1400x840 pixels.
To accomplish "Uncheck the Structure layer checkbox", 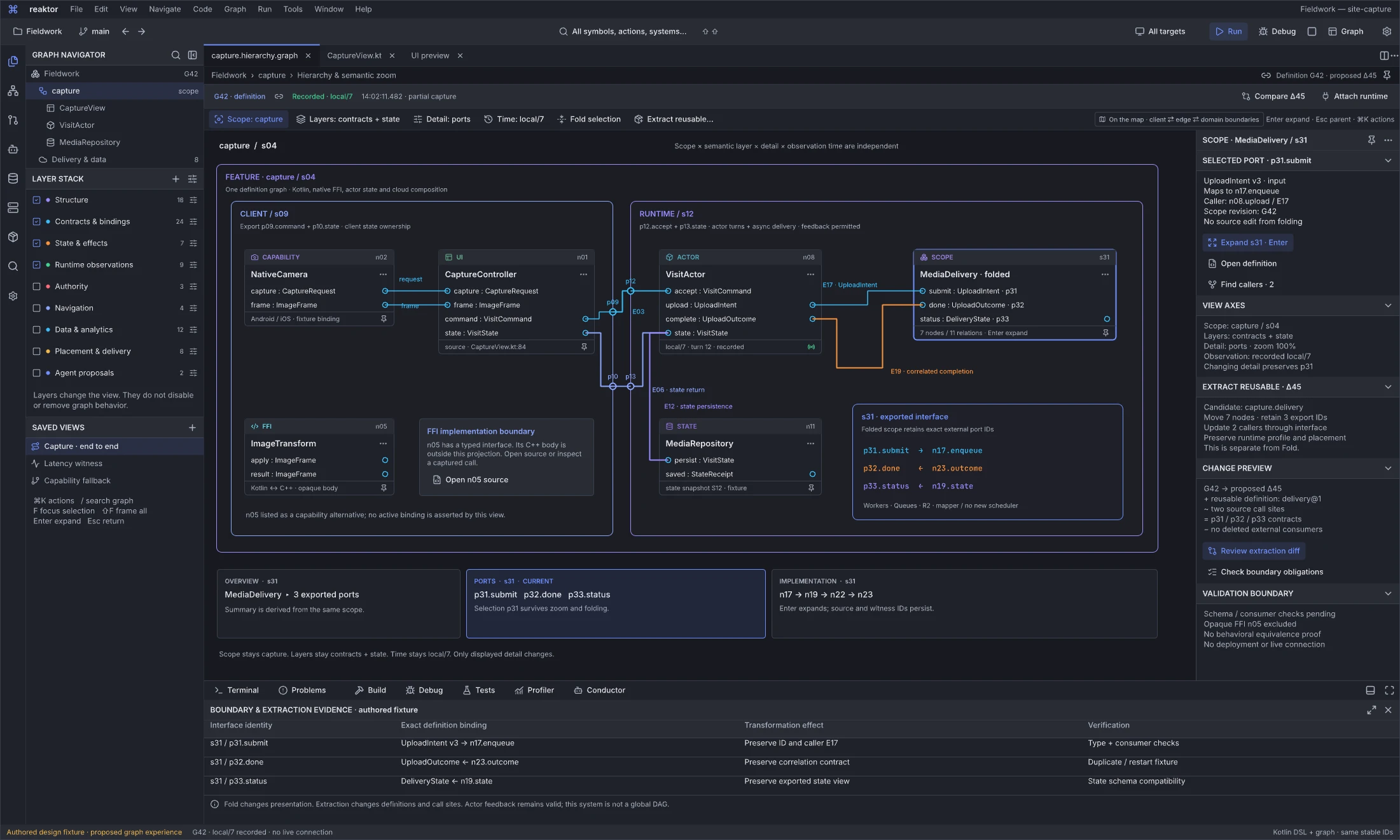I will (x=36, y=200).
